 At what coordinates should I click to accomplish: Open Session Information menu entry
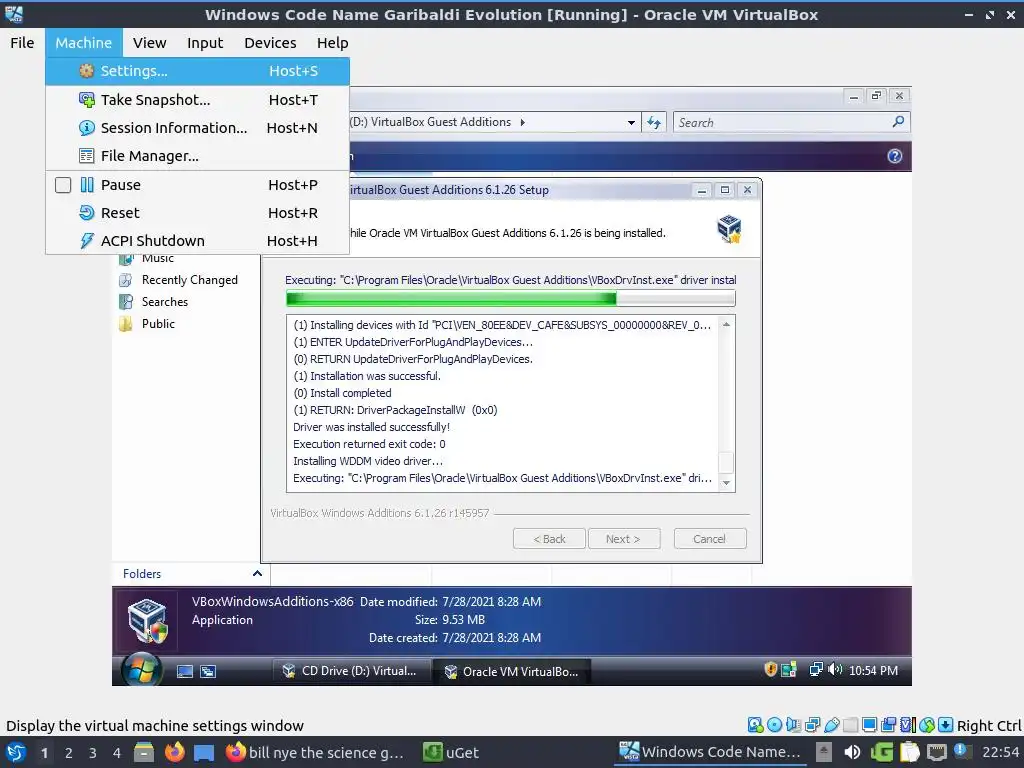coord(197,127)
